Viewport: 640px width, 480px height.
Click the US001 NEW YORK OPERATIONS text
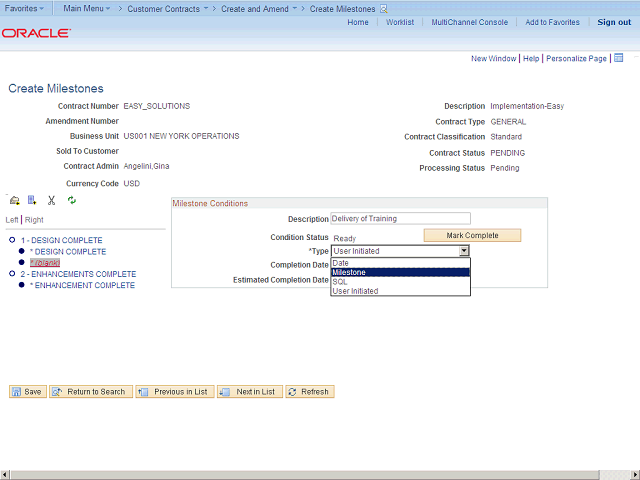181,136
